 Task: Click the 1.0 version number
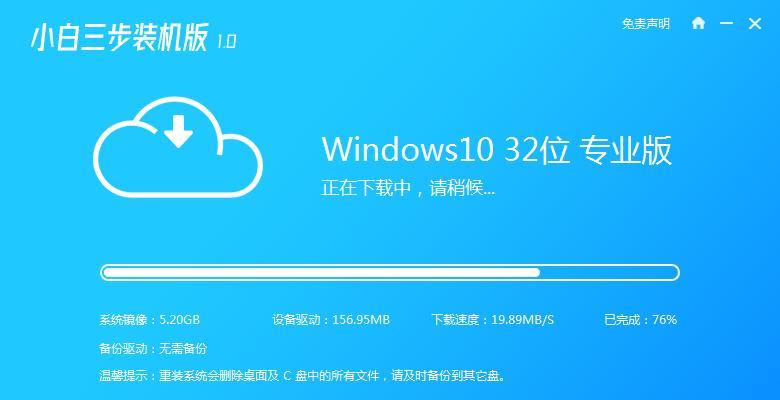(226, 41)
